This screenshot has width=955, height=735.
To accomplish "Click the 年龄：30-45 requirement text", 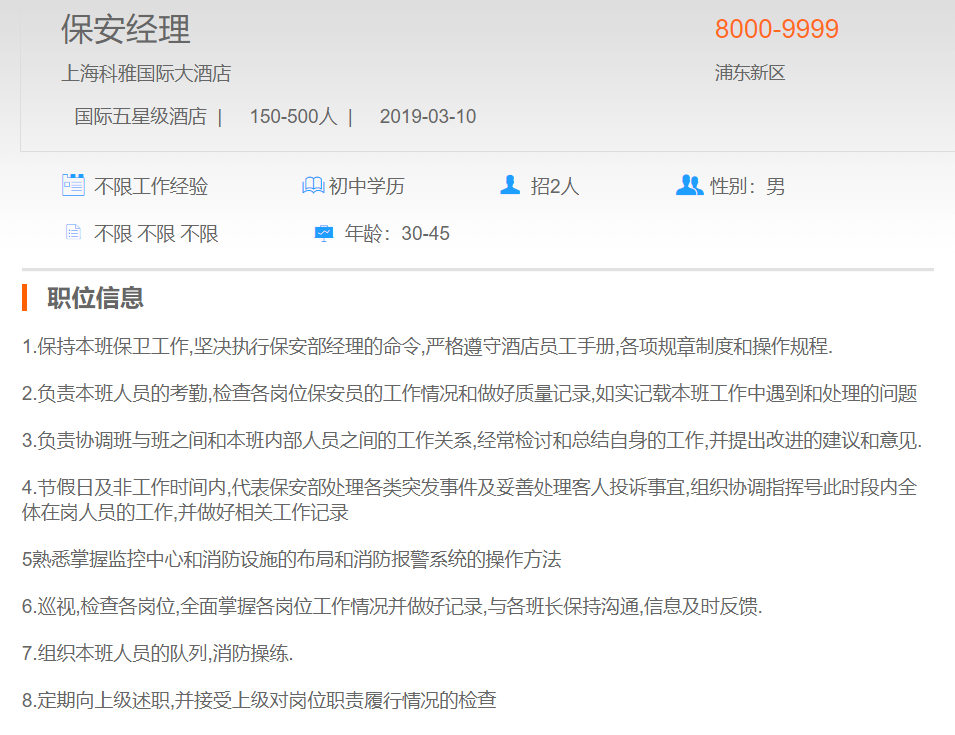I will tap(397, 234).
